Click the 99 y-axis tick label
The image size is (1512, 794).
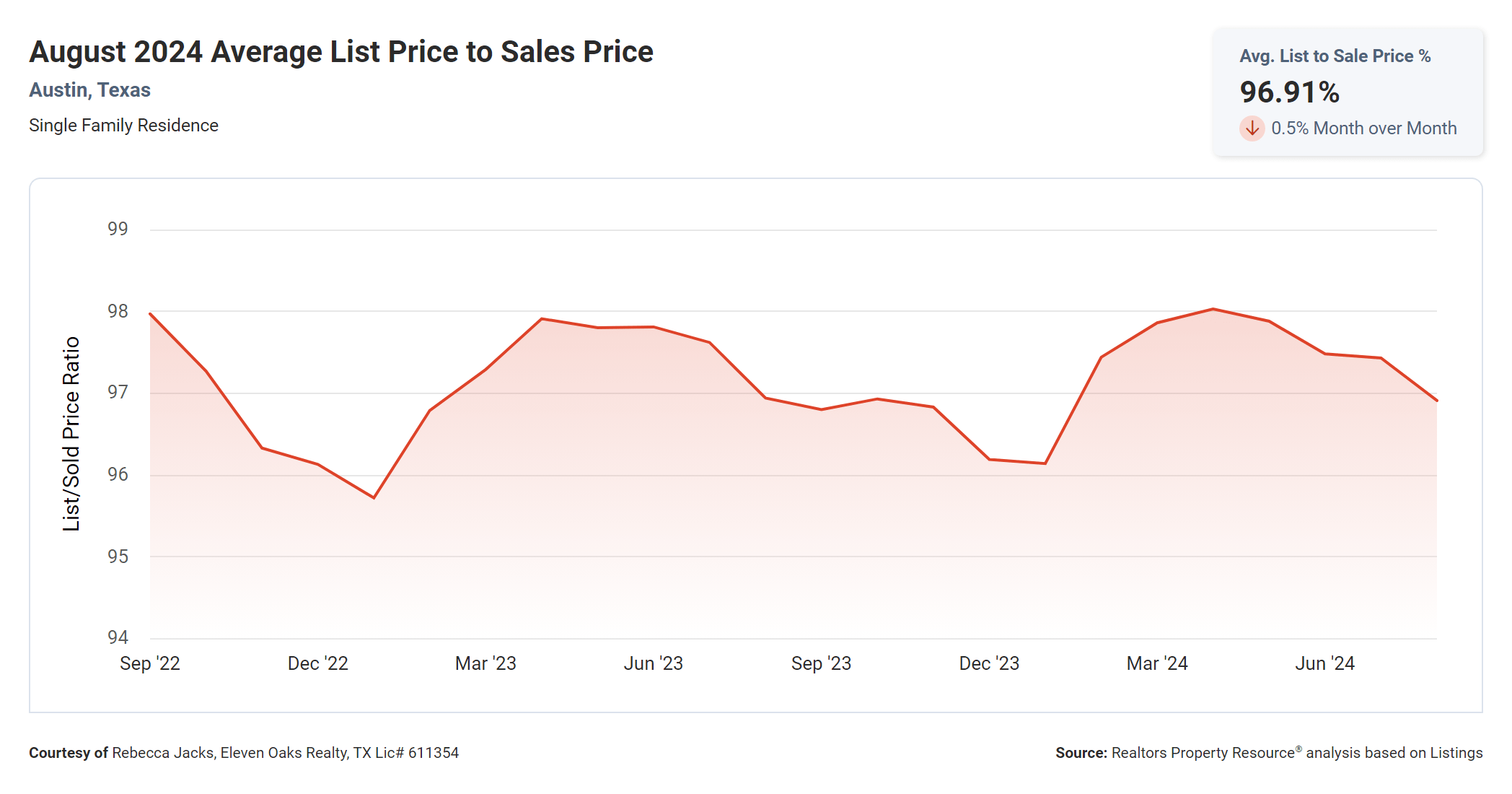118,229
